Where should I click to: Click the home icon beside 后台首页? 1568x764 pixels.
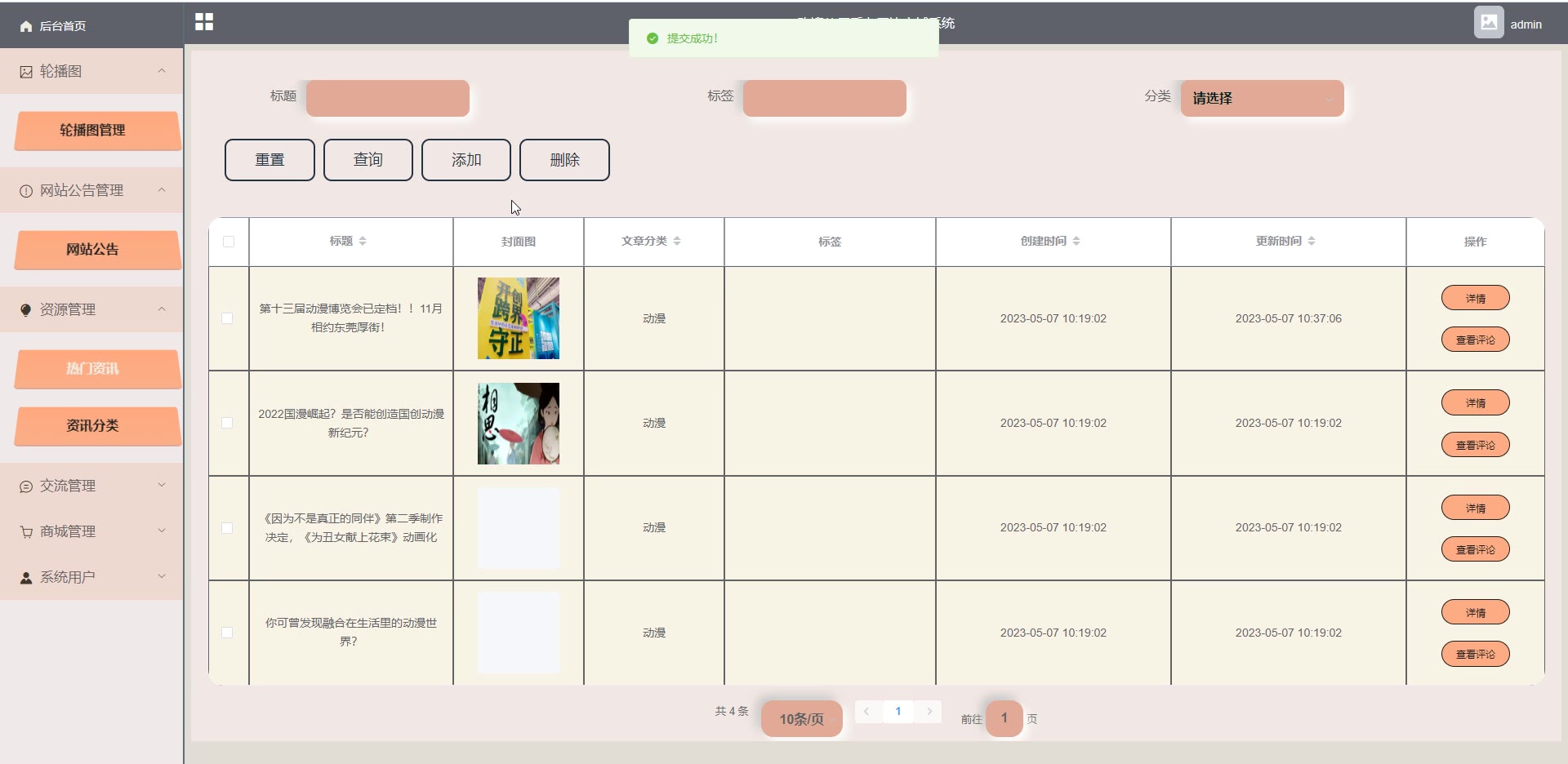tap(26, 26)
